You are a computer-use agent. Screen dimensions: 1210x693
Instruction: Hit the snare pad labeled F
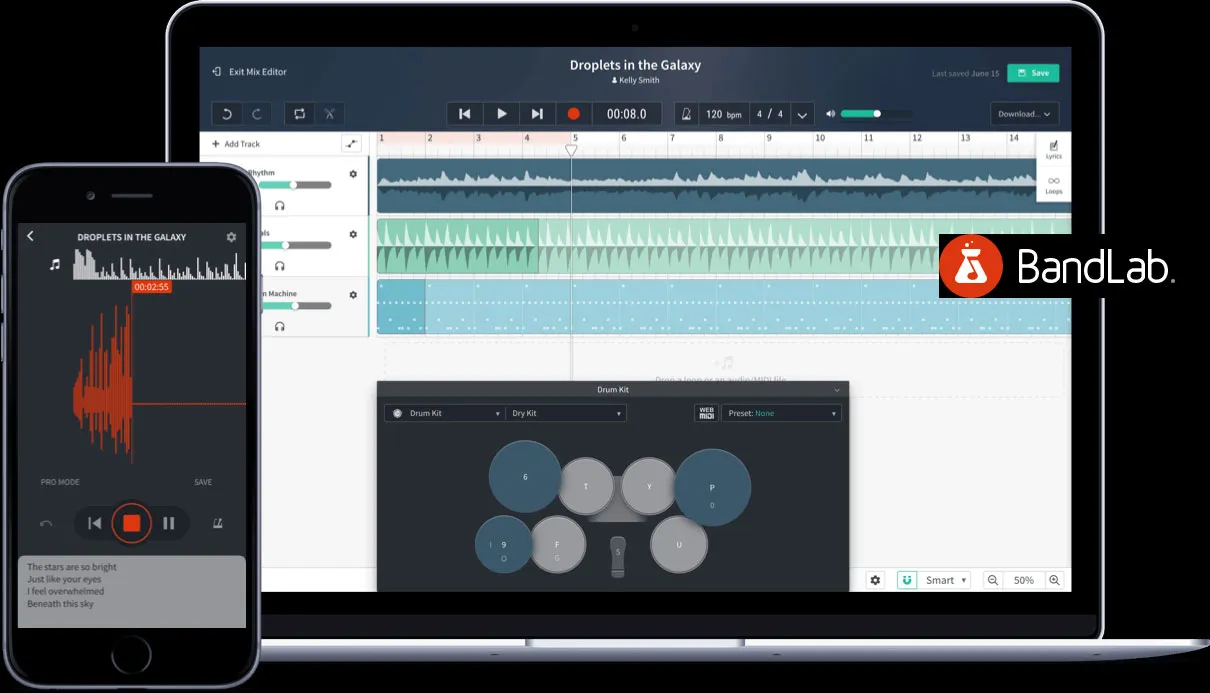(557, 545)
